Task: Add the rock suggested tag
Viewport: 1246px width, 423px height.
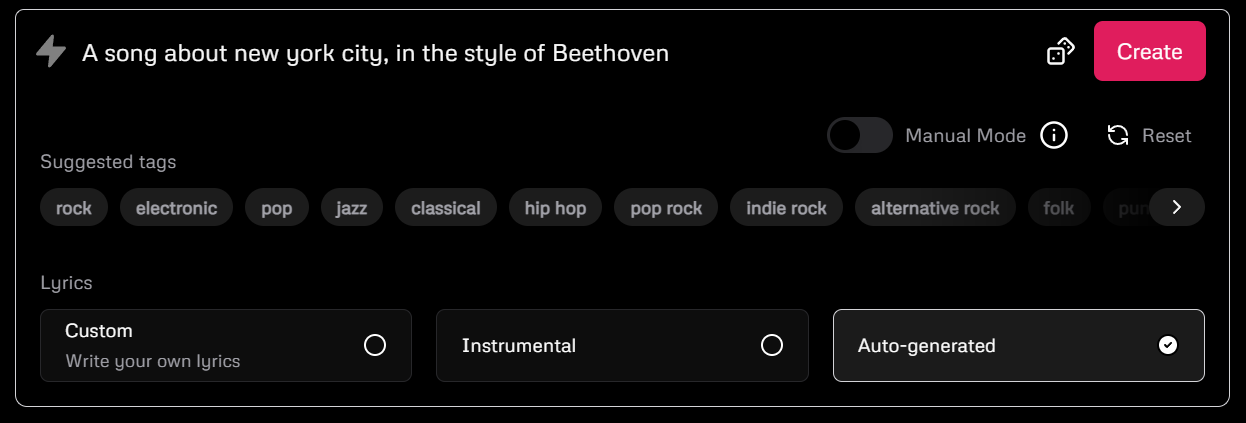Action: click(x=74, y=208)
